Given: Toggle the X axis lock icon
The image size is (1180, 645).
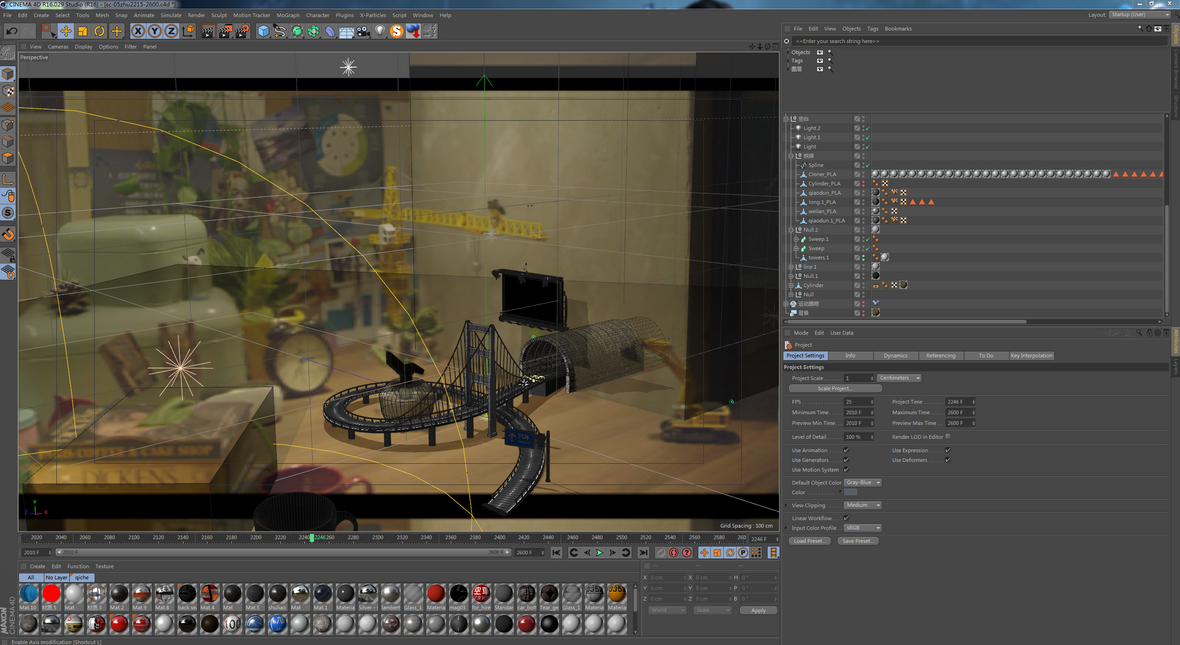Looking at the screenshot, I should coord(138,31).
